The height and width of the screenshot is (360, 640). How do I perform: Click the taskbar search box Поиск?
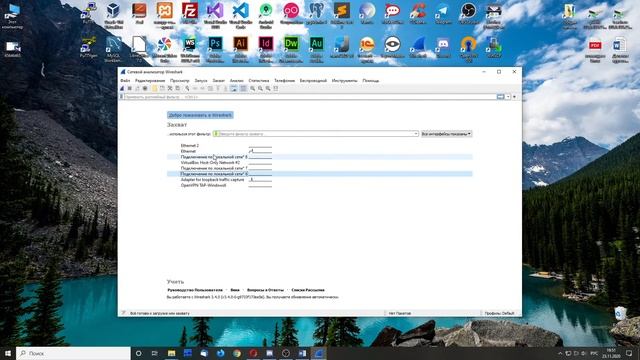(x=73, y=353)
